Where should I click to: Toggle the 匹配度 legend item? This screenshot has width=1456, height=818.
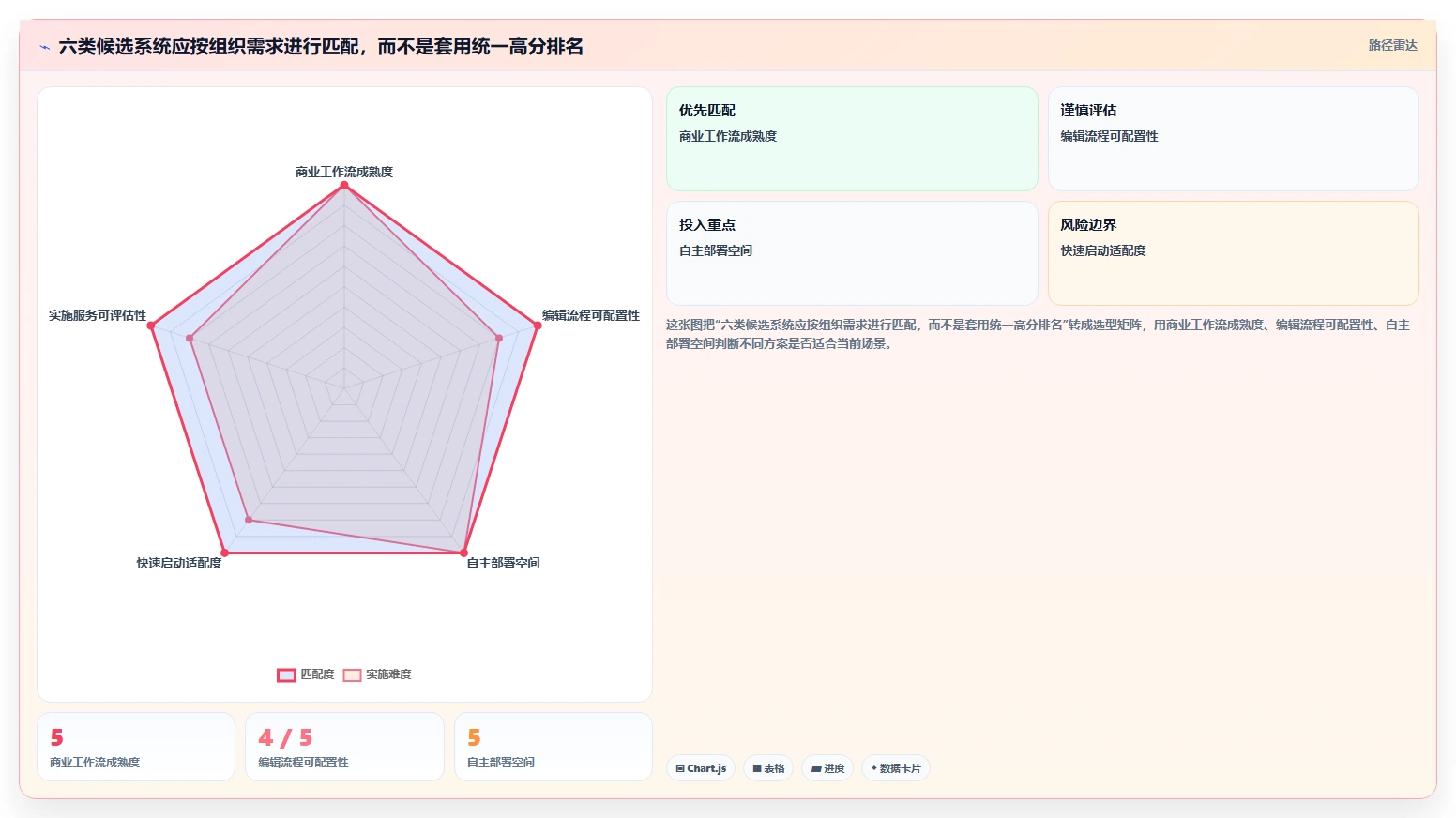click(x=306, y=674)
